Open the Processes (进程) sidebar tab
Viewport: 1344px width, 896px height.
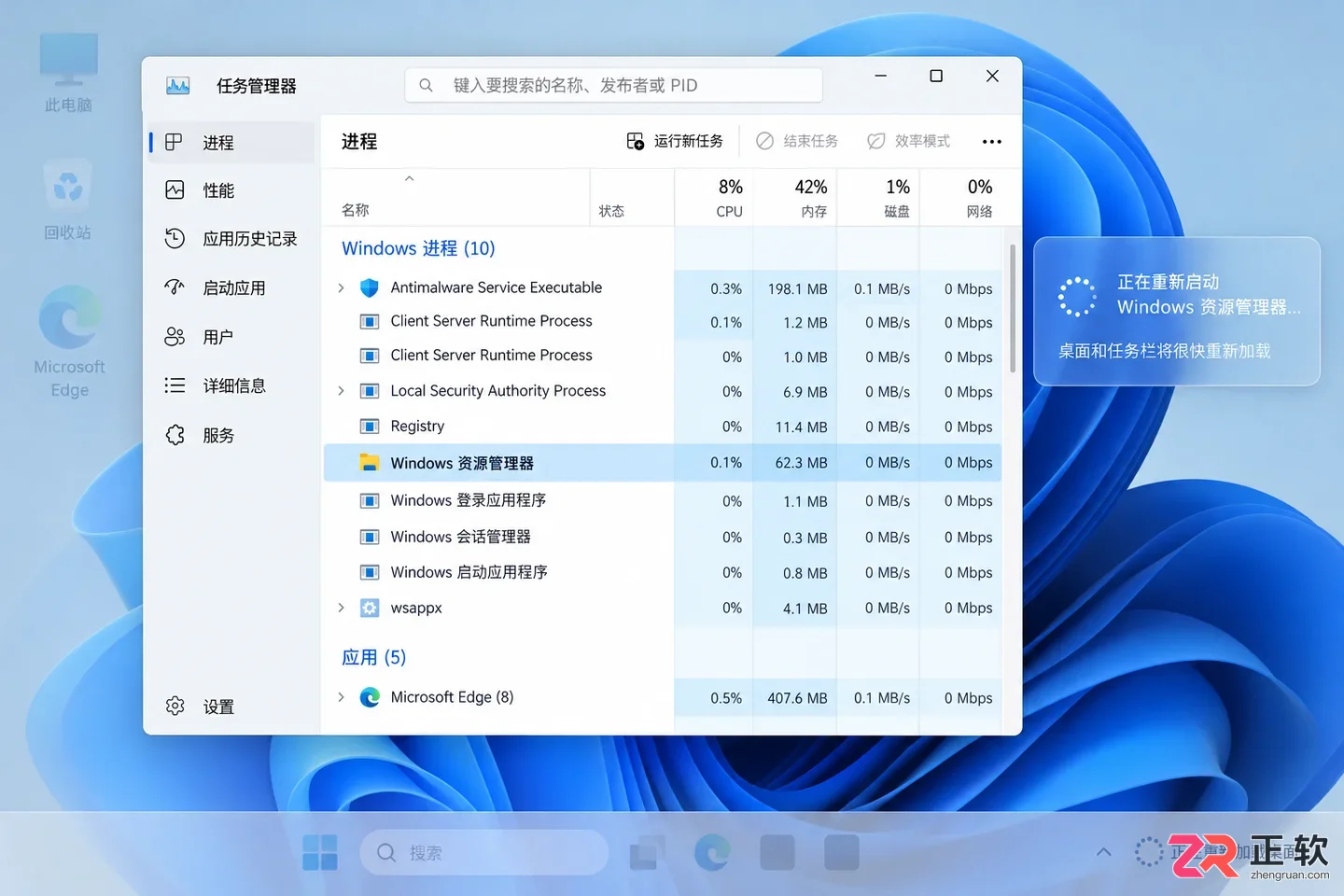pos(231,142)
